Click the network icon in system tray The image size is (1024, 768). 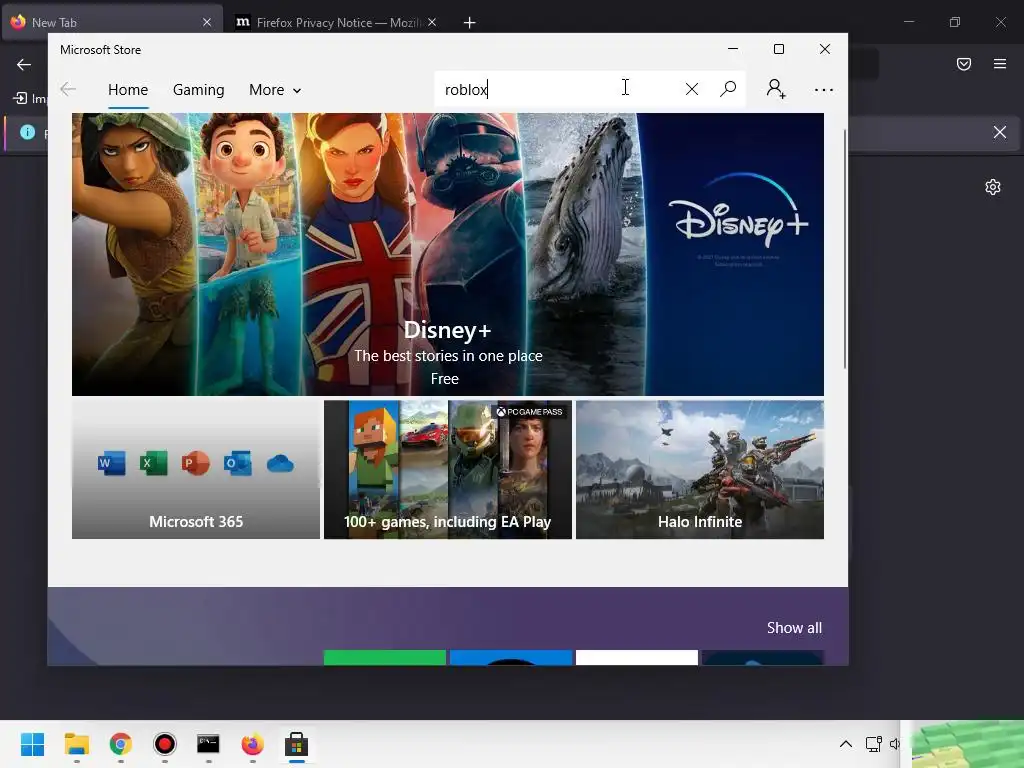click(873, 744)
